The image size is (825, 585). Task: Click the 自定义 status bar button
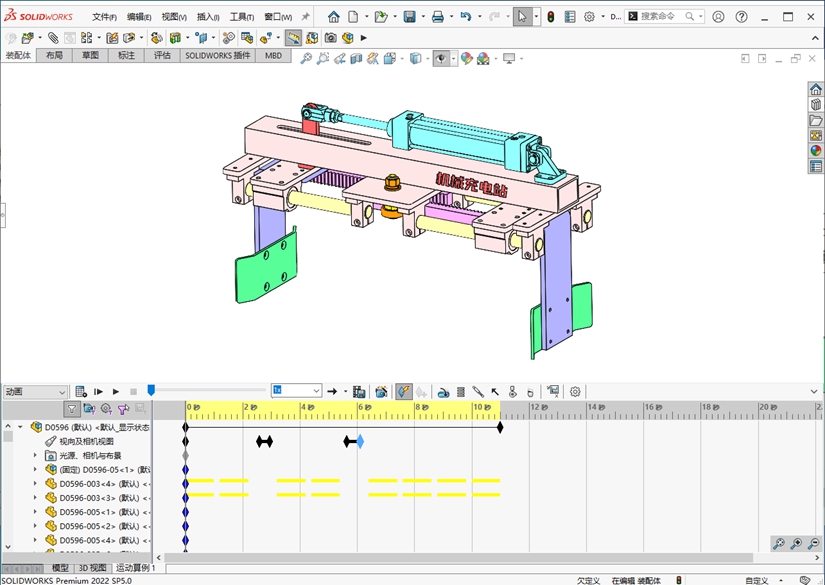757,580
